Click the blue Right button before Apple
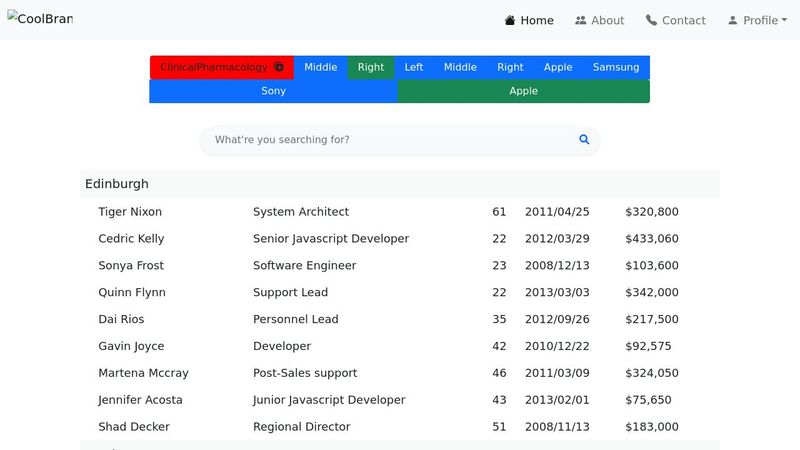Viewport: 800px width, 450px height. (x=510, y=68)
